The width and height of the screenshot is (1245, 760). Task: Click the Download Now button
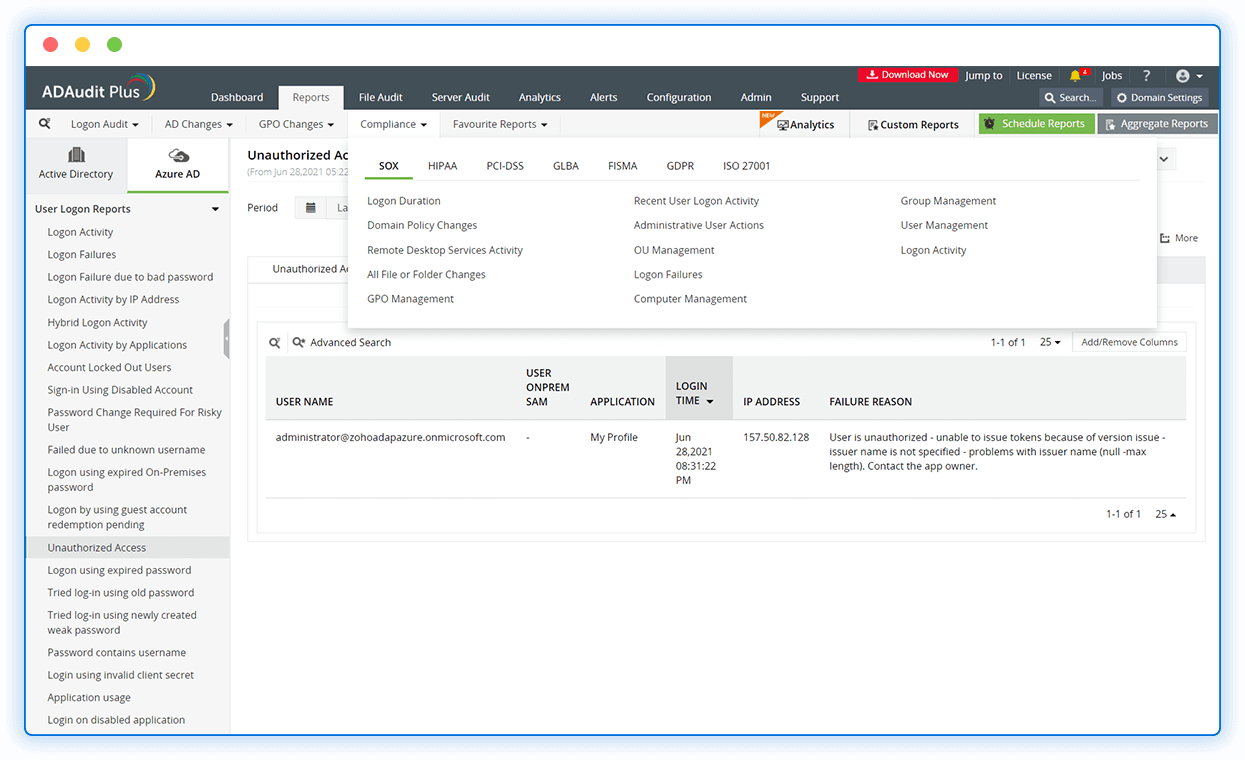pos(907,74)
